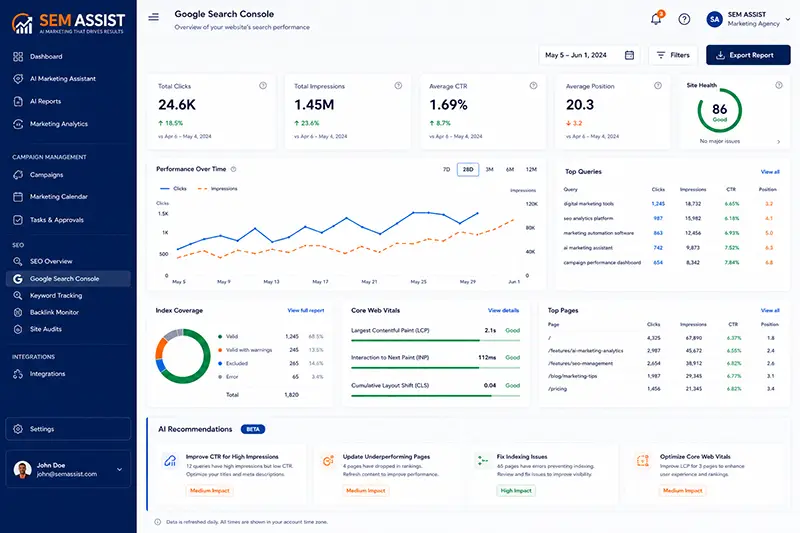
Task: Open View full report for Index Coverage
Action: (306, 310)
